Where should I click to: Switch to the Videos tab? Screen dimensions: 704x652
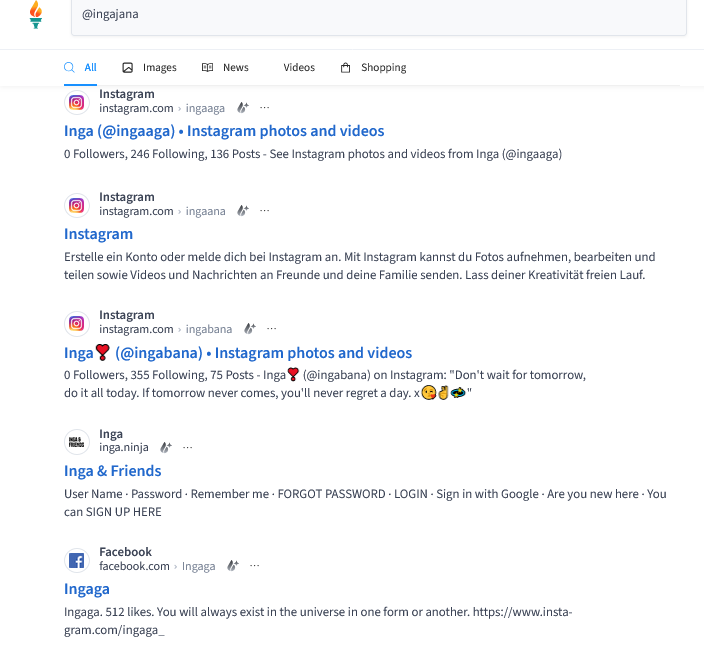pos(298,68)
